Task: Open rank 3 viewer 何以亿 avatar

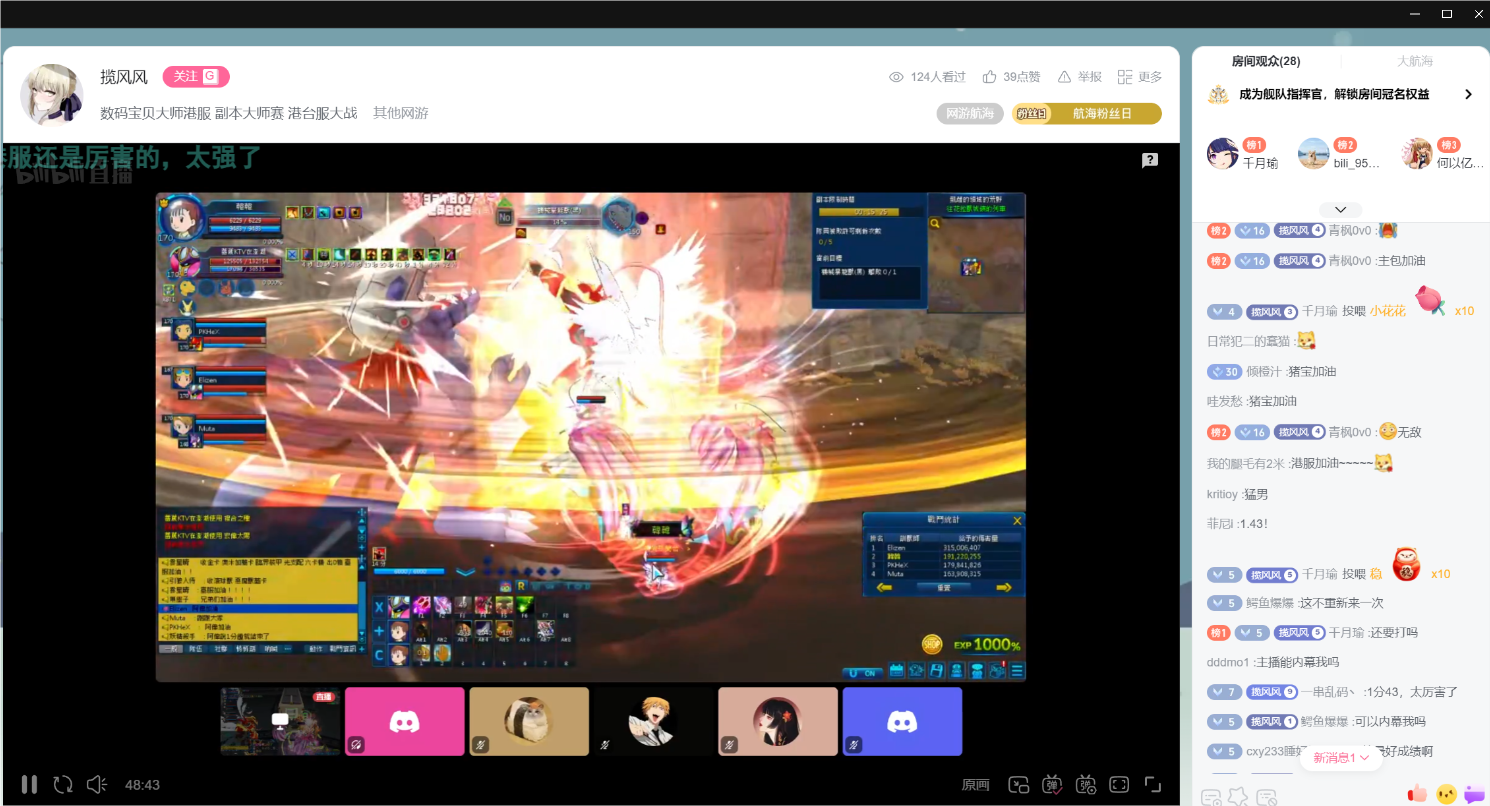Action: 1418,153
